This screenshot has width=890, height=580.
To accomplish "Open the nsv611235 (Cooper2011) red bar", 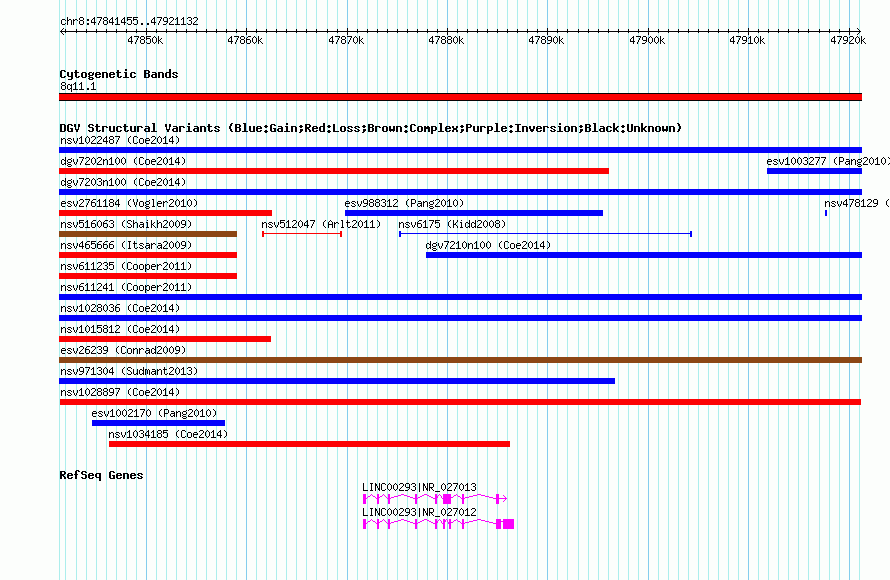I will 148,276.
